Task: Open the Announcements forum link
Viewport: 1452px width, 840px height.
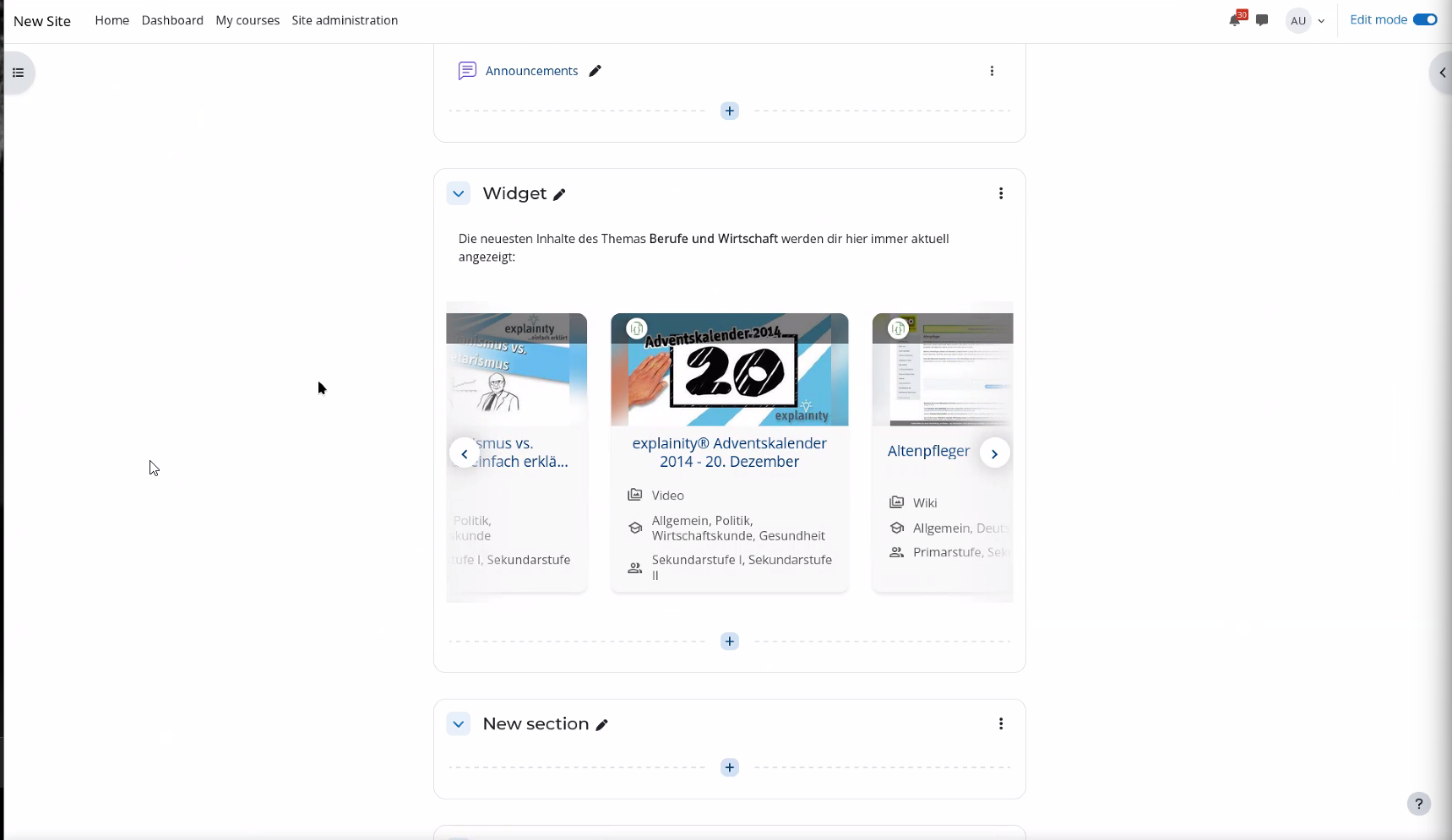Action: click(x=531, y=71)
